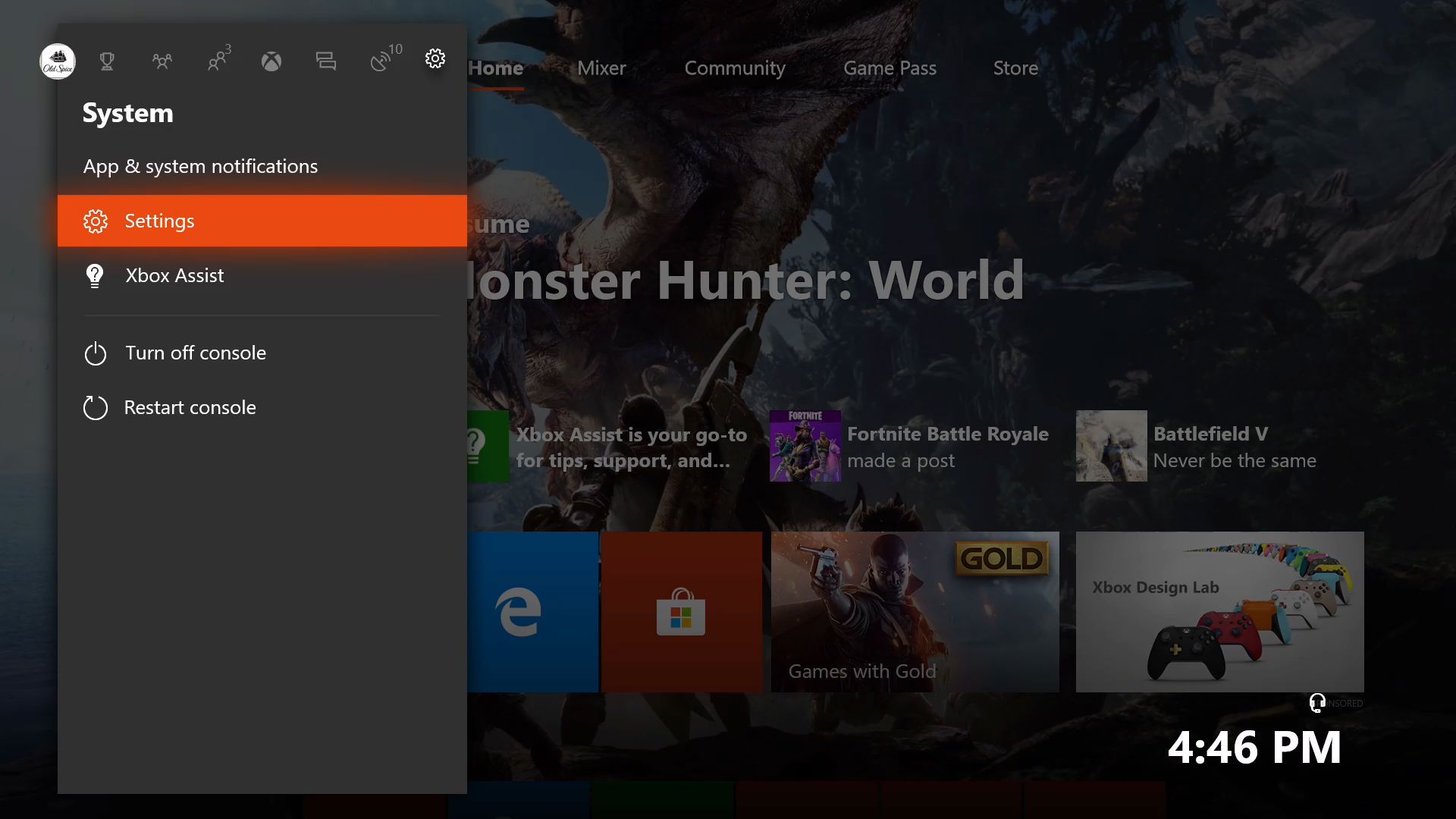1456x819 pixels.
Task: Click the achievements trophy icon
Action: coord(108,59)
